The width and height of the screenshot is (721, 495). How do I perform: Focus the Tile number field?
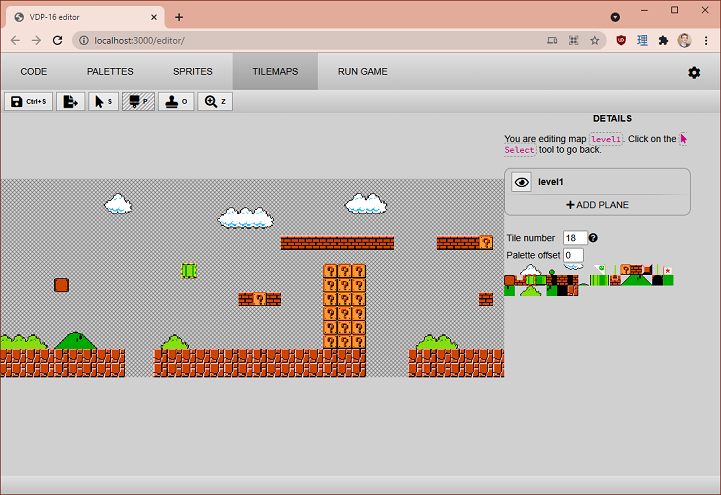[x=575, y=238]
